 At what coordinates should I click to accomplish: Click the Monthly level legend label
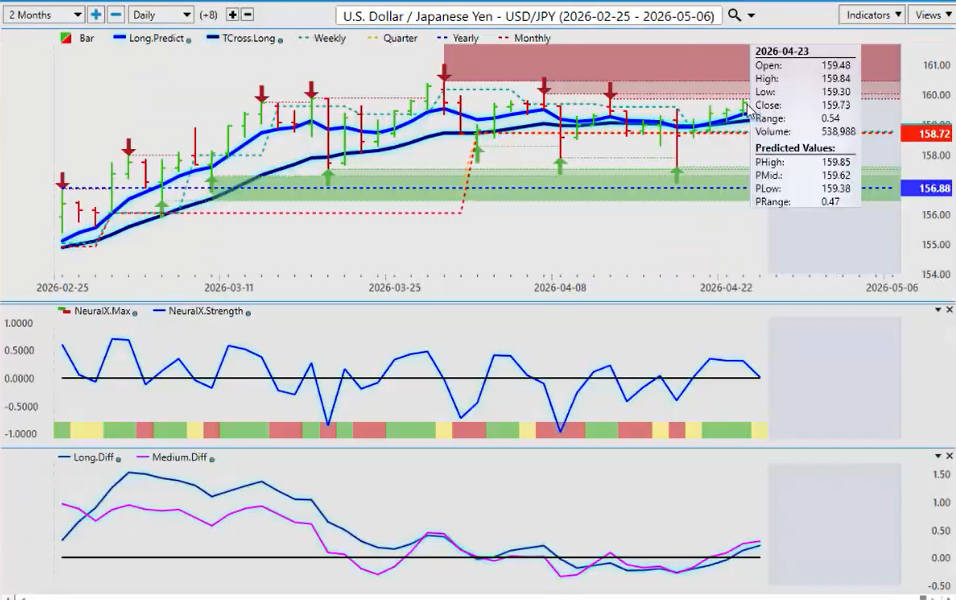[531, 38]
